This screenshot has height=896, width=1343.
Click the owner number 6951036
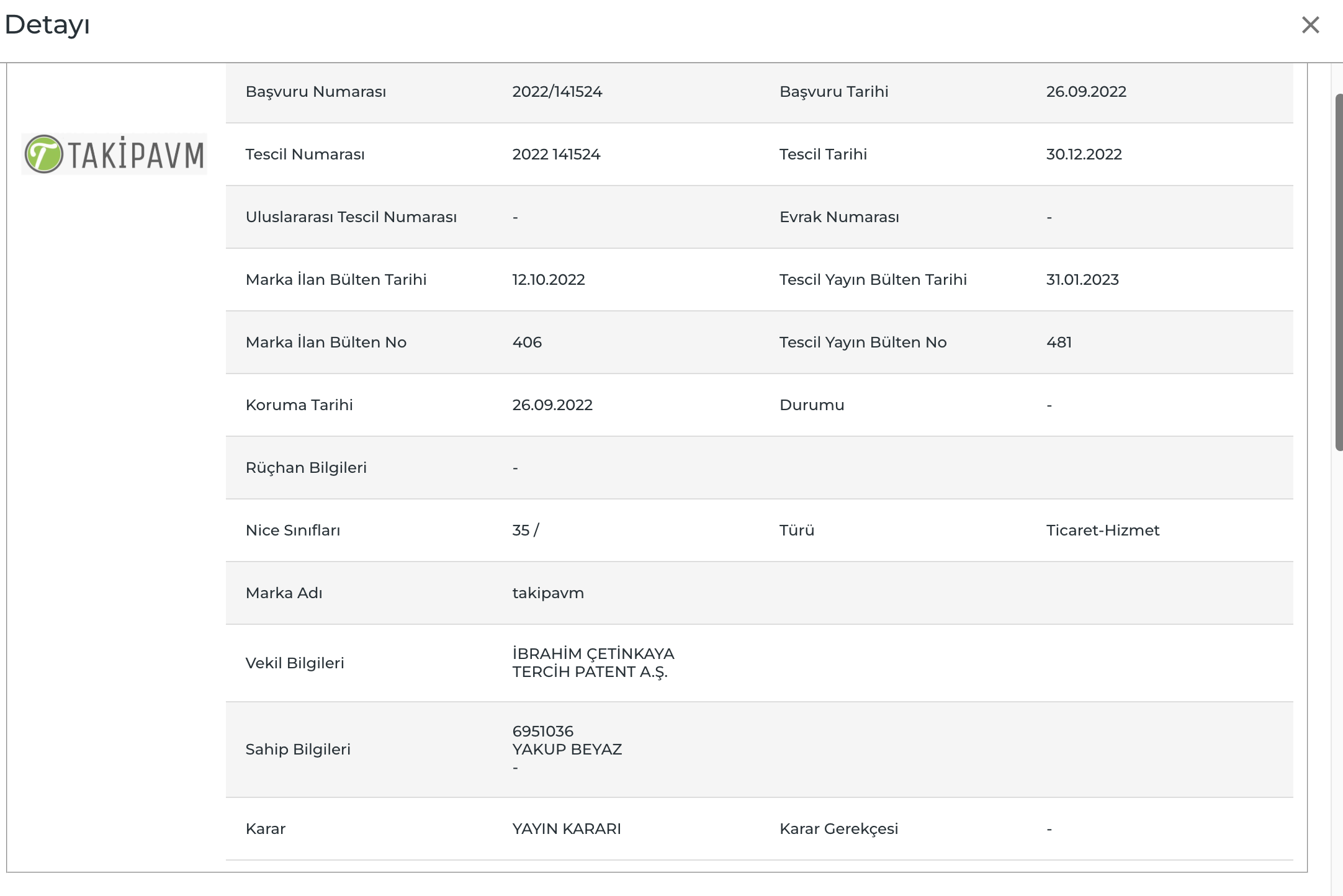pyautogui.click(x=542, y=732)
